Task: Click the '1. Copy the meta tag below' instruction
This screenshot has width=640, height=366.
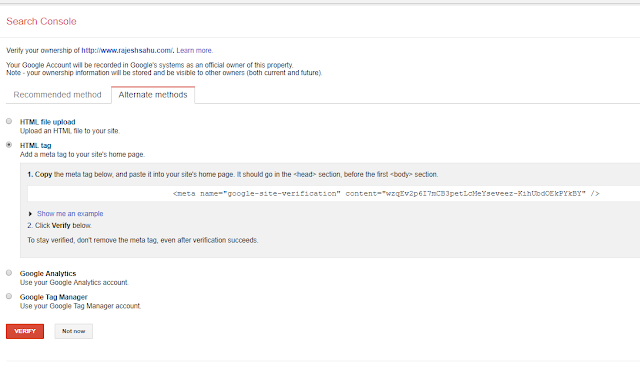Action: 233,175
